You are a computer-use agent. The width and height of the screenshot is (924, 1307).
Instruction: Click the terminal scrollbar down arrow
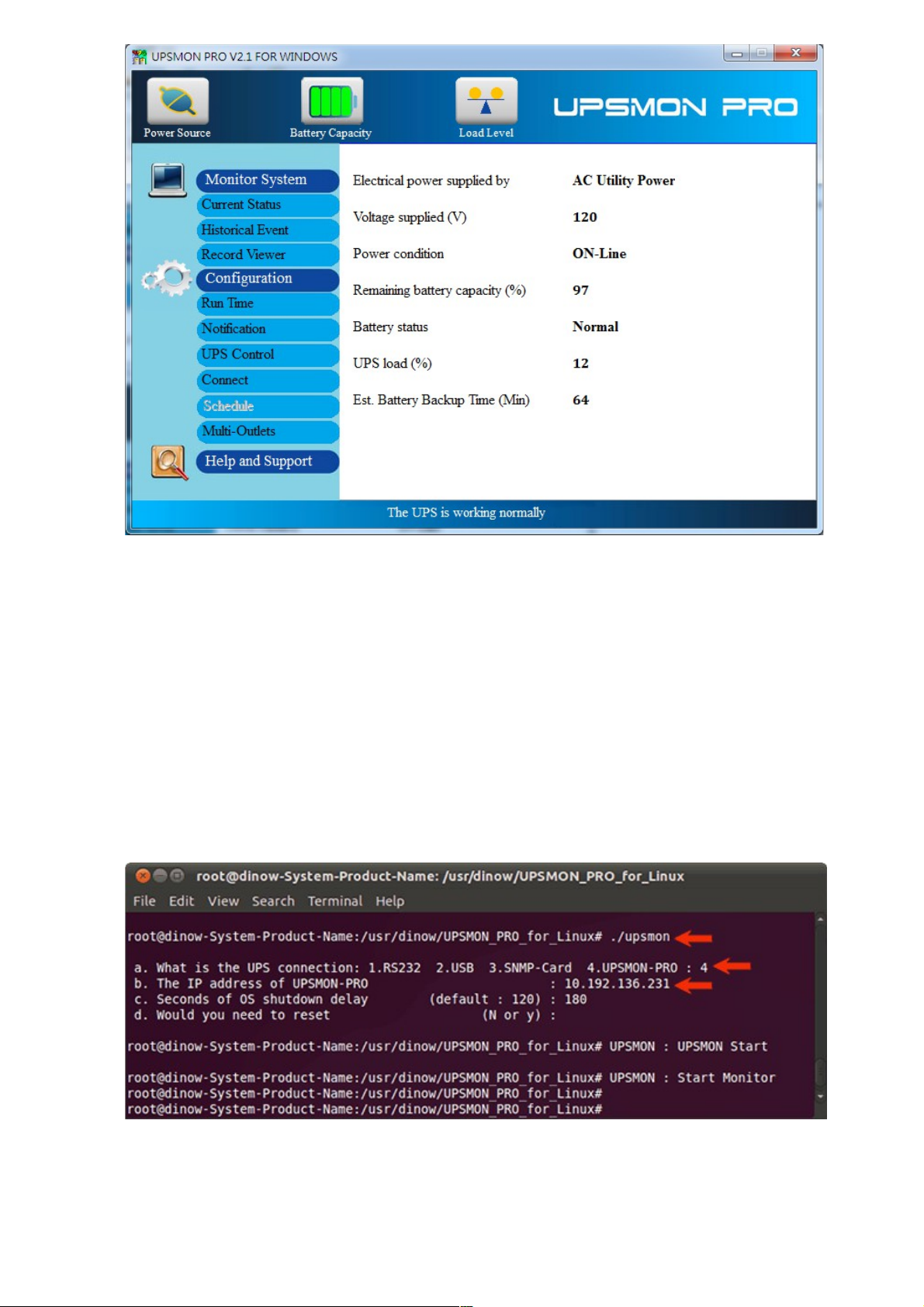[821, 1096]
